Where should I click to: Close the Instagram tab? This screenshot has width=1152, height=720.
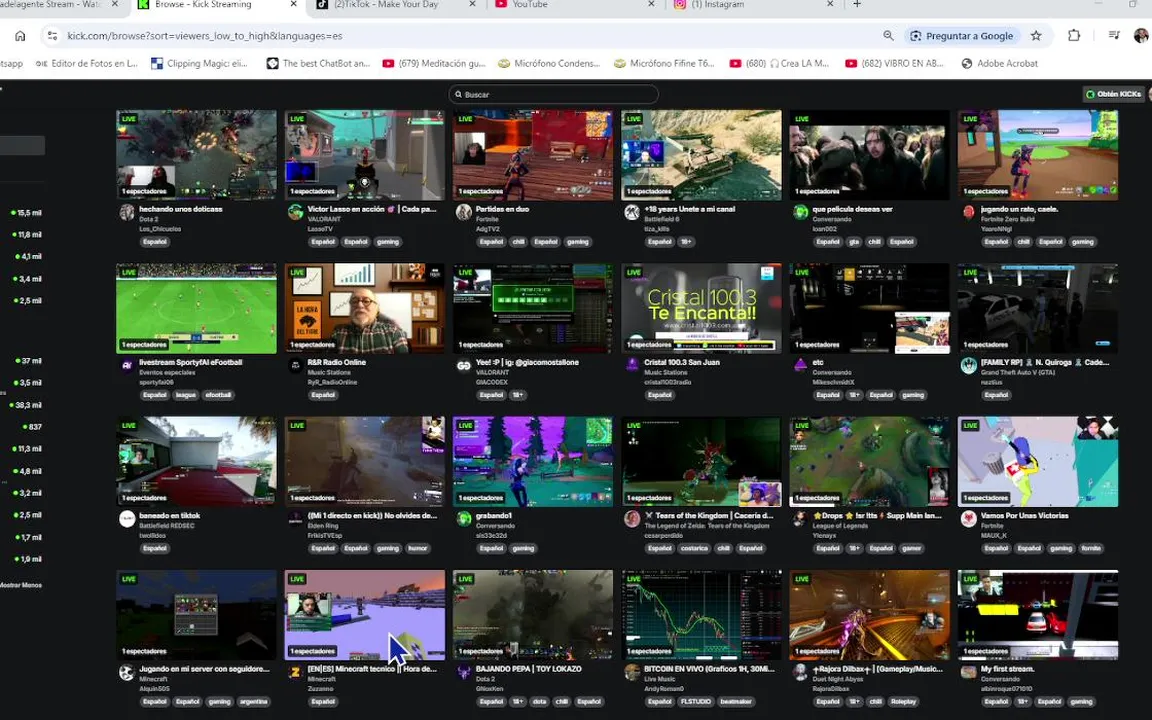(x=830, y=4)
